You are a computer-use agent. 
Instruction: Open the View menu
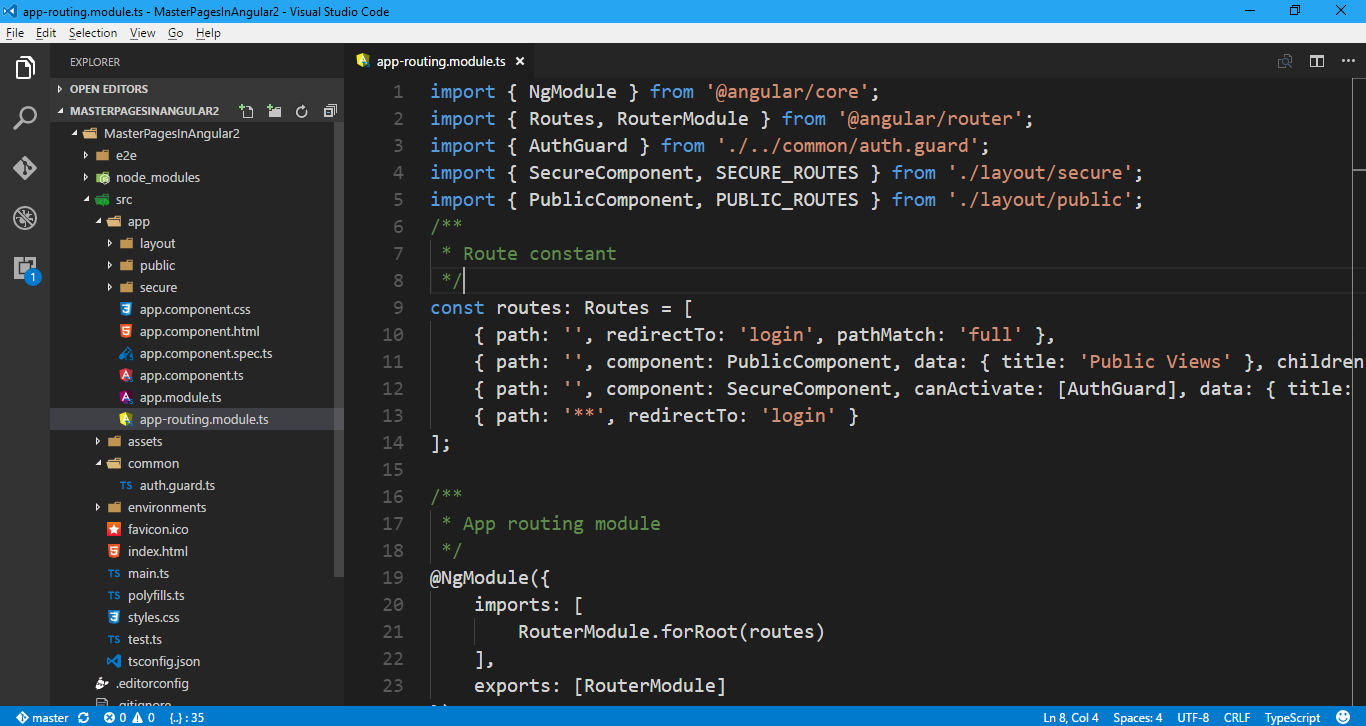(143, 33)
